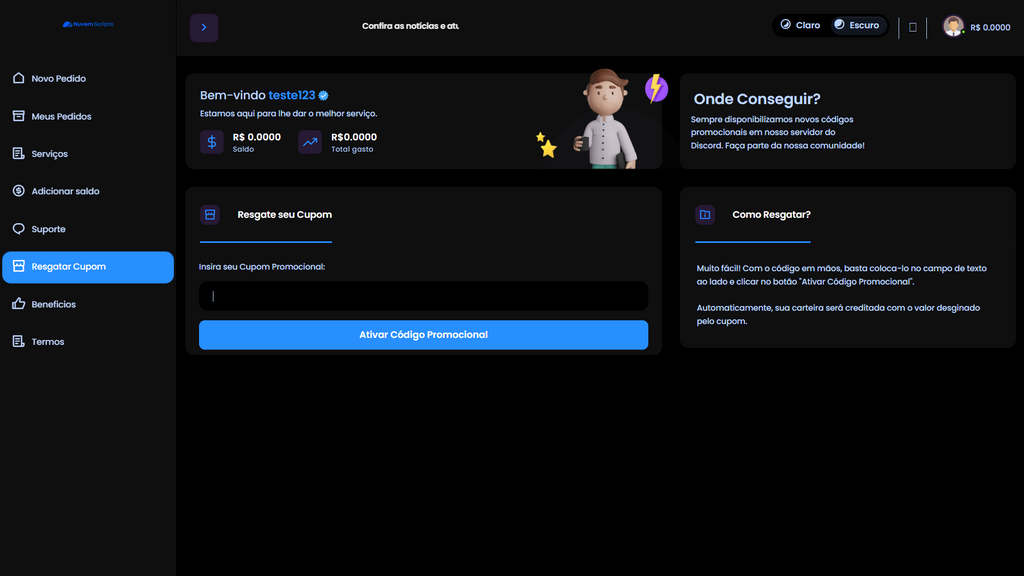This screenshot has width=1024, height=576.
Task: Collapse sidebar with the arrow button
Action: coord(204,28)
